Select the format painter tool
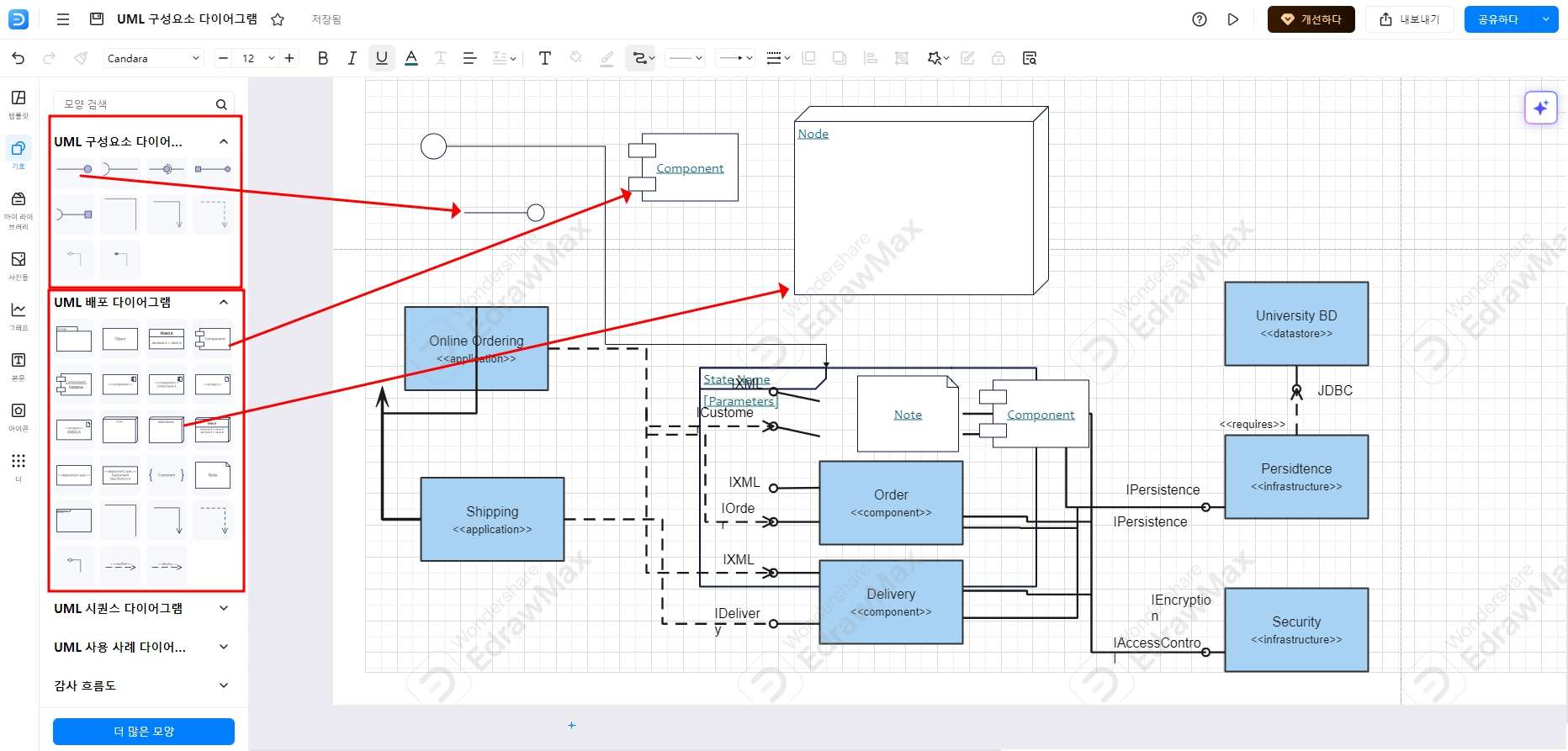1568x751 pixels. point(81,58)
